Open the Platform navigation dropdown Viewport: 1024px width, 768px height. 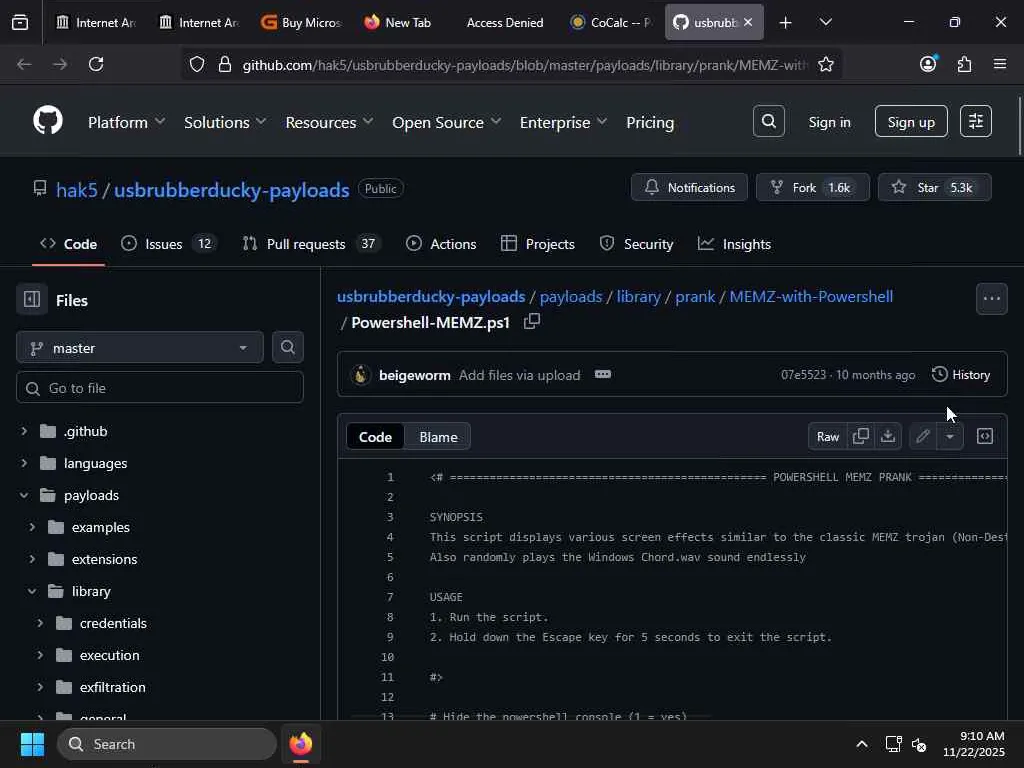pos(126,122)
